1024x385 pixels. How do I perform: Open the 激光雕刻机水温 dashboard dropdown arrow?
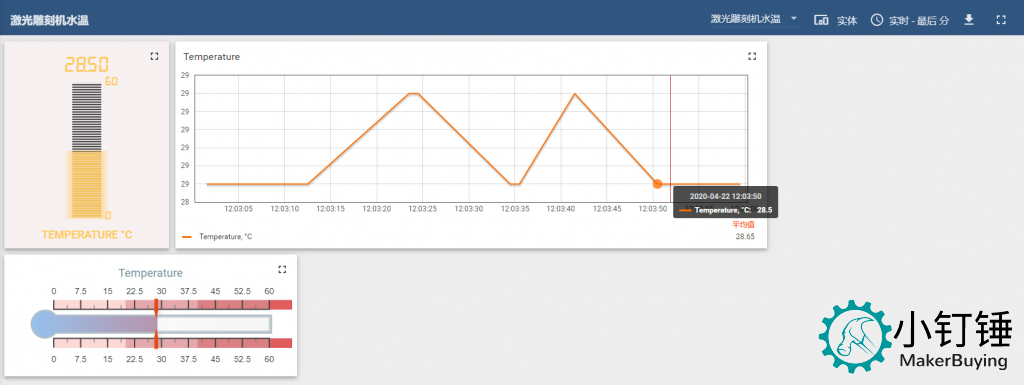pos(793,18)
